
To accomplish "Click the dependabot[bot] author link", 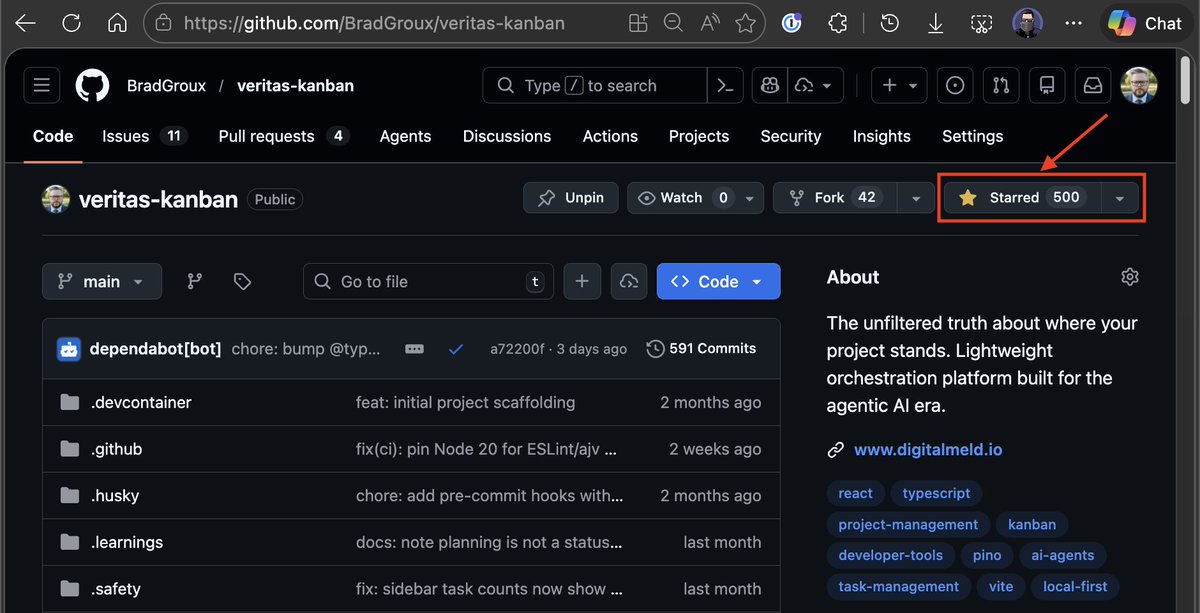I will (x=155, y=349).
